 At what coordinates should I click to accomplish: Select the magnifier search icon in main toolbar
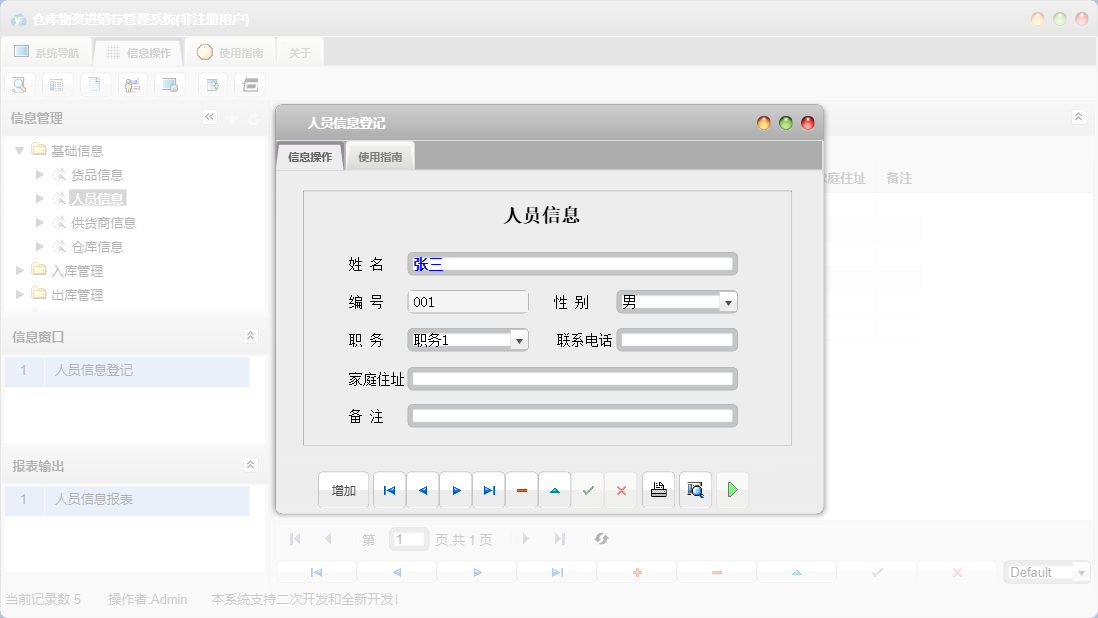point(19,84)
